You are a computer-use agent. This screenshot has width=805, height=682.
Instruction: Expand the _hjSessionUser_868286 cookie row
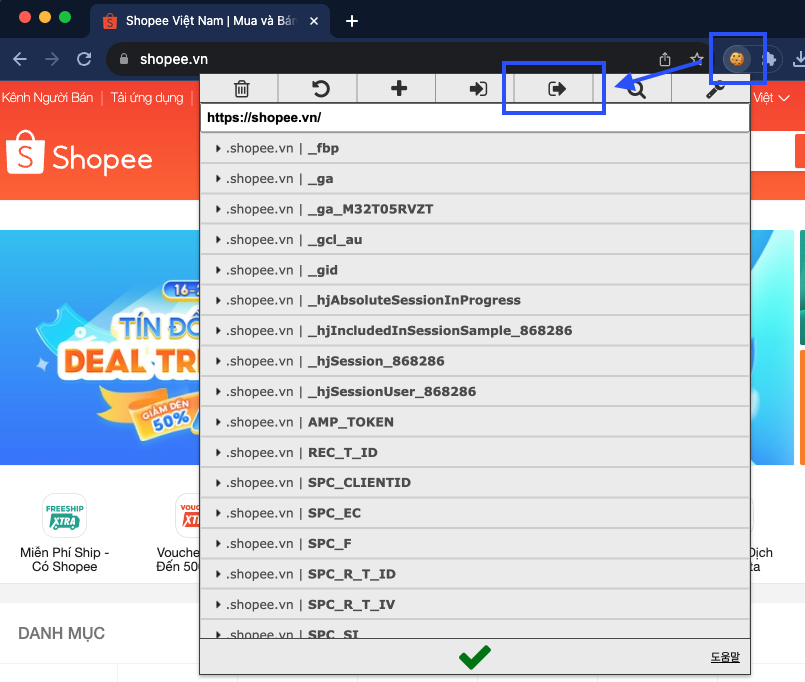[475, 392]
